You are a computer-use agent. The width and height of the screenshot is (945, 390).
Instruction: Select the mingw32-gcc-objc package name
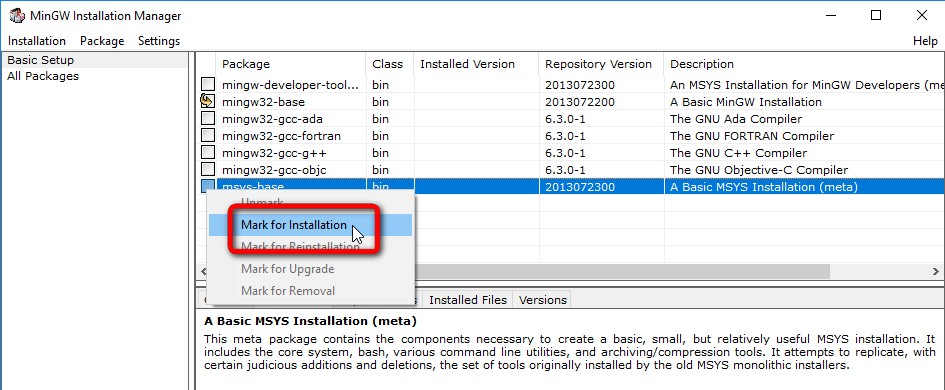click(x=274, y=170)
